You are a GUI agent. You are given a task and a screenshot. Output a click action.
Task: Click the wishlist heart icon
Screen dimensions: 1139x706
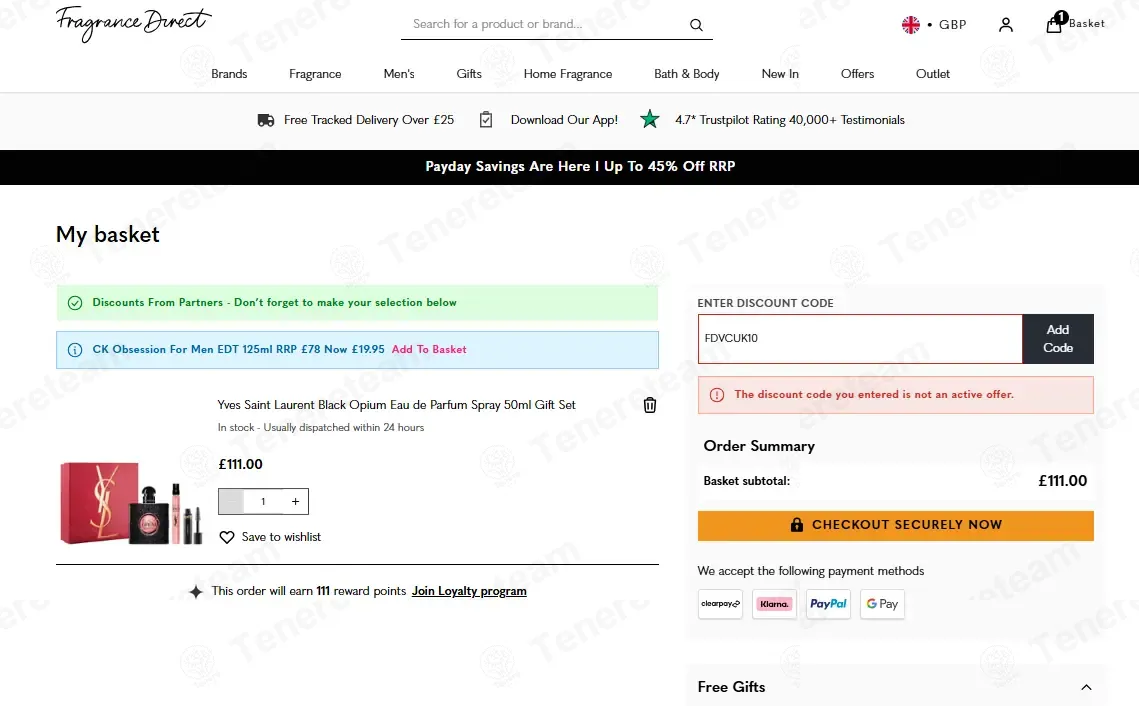[x=227, y=537]
